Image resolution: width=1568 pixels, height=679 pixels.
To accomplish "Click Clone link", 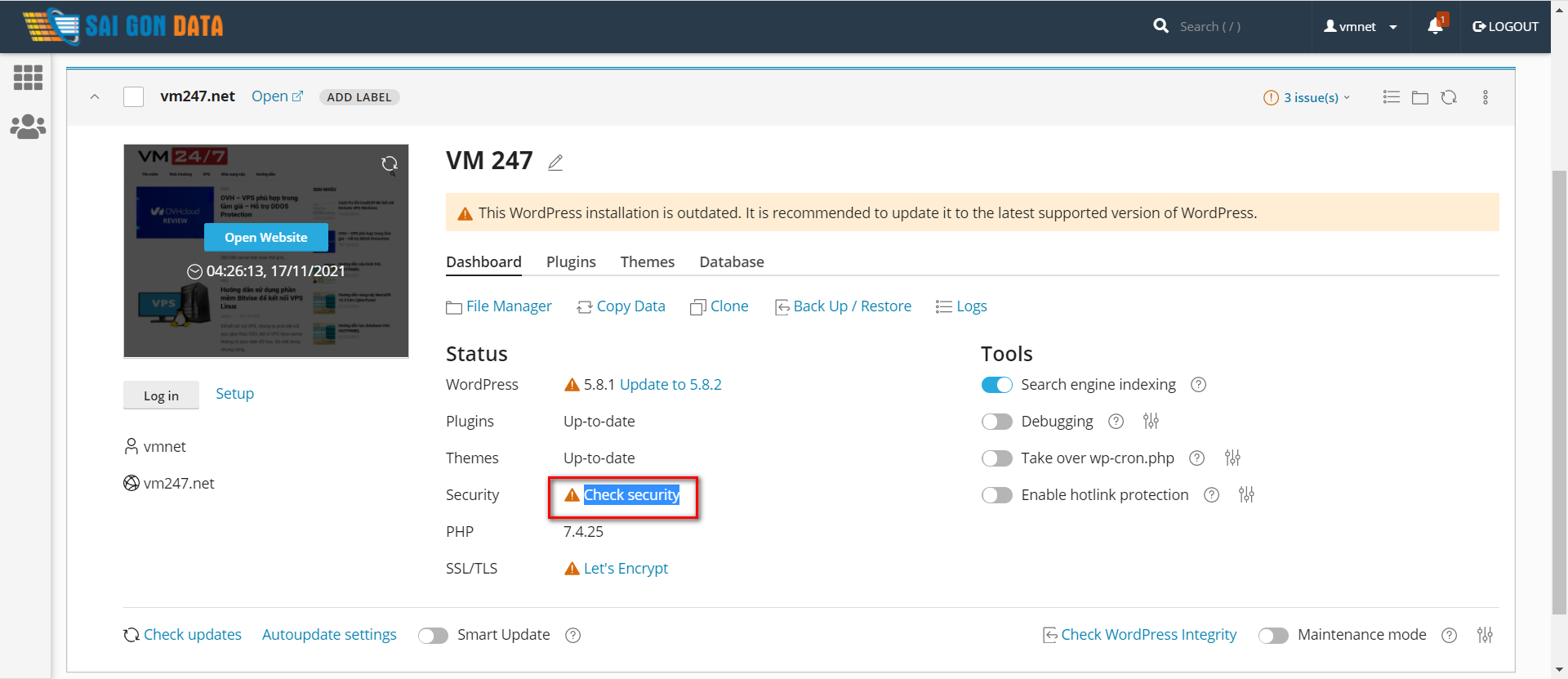I will click(x=719, y=306).
